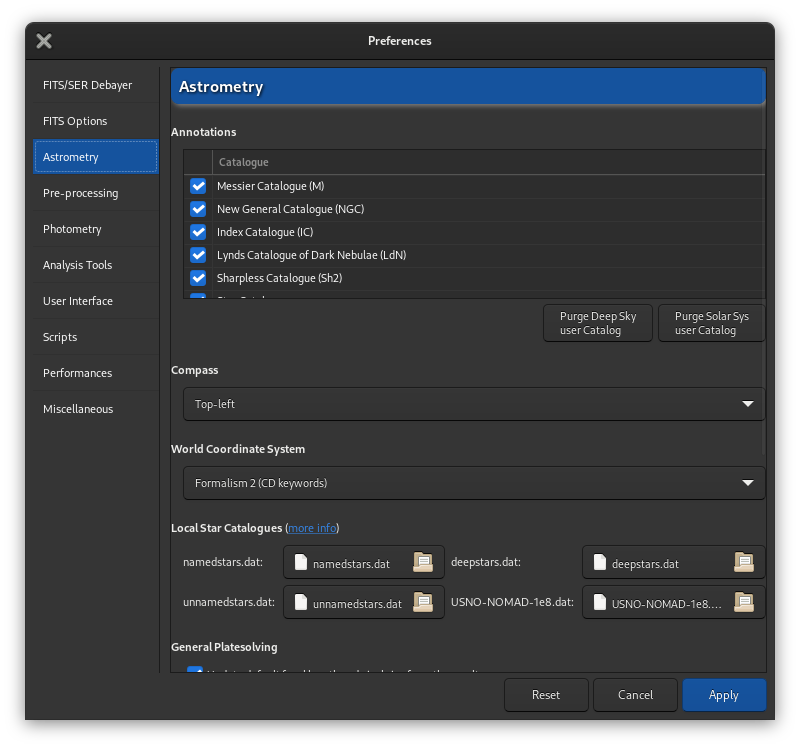This screenshot has width=800, height=748.
Task: Select the FITS/SER Debayer section
Action: [x=87, y=85]
